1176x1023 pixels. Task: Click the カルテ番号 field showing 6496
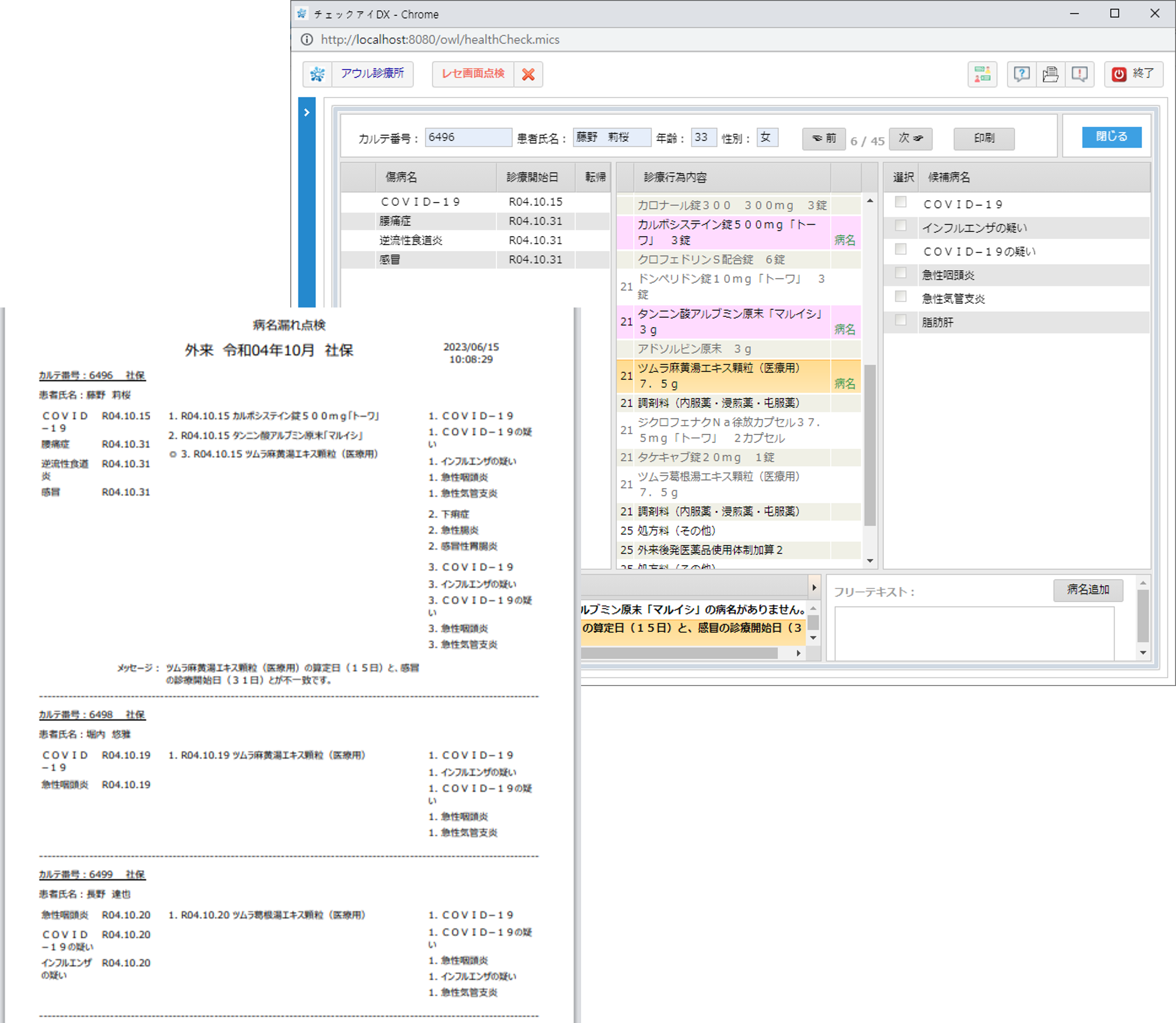point(468,137)
